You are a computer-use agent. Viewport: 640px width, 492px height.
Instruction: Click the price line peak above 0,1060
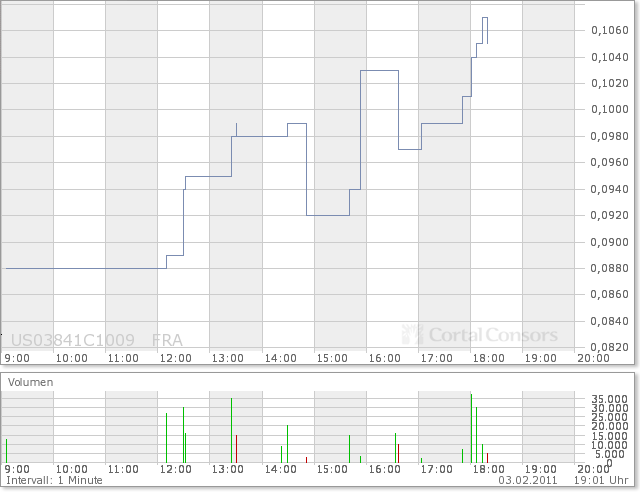point(485,18)
